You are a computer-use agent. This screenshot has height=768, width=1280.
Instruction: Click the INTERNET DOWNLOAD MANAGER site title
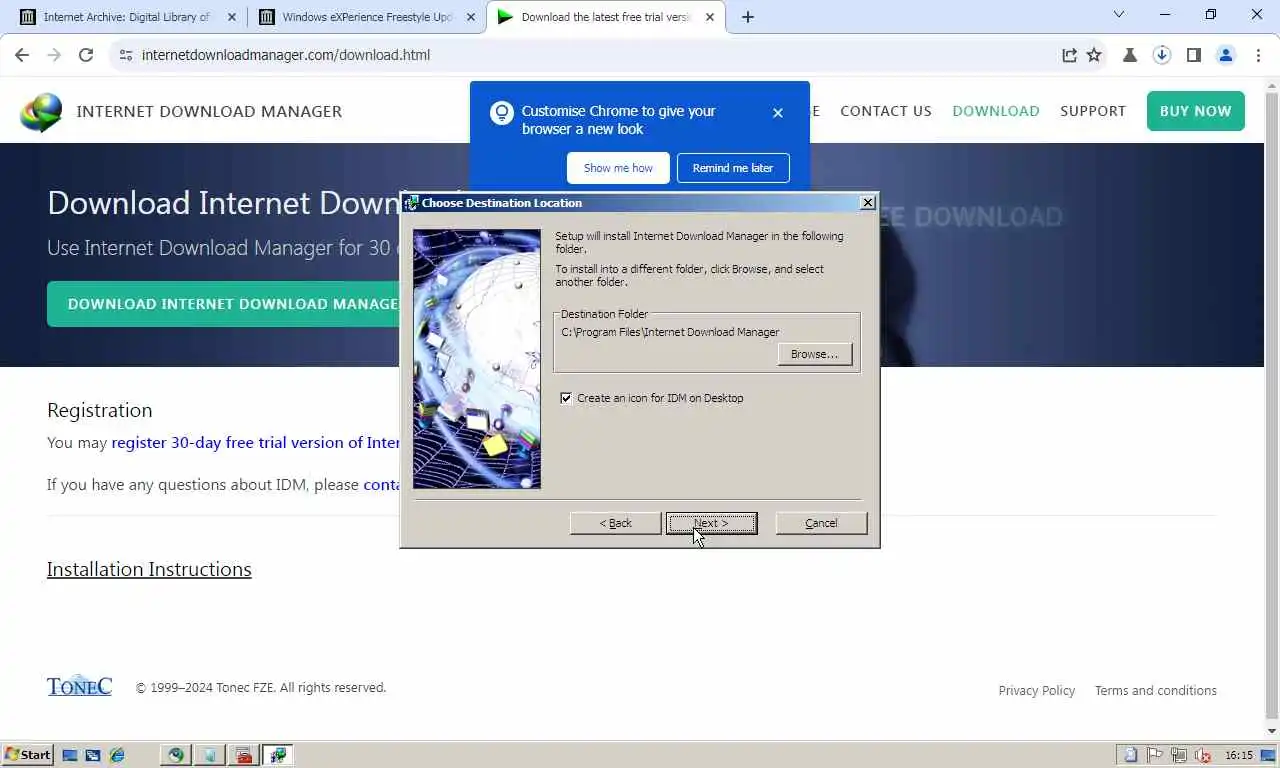209,111
